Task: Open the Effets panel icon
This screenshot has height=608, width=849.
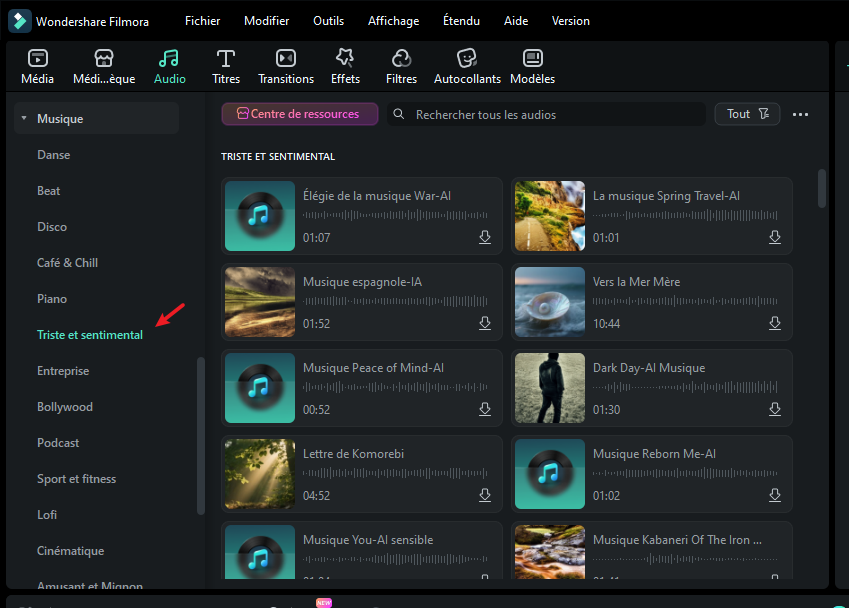Action: (345, 59)
